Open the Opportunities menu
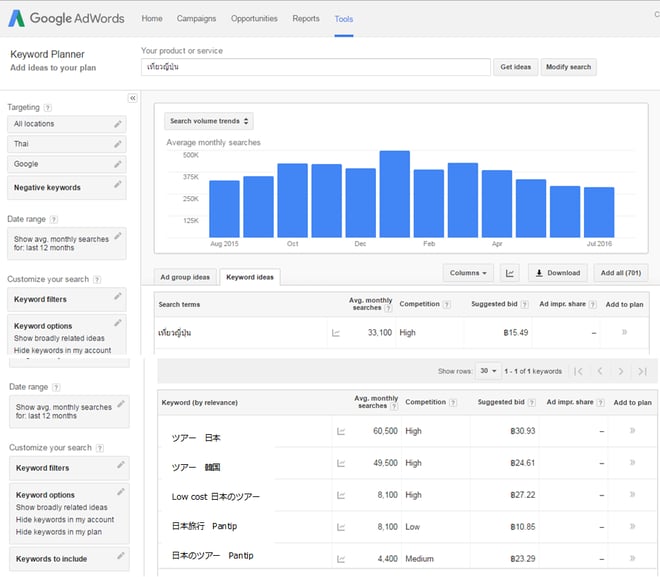This screenshot has height=577, width=660. 254,19
